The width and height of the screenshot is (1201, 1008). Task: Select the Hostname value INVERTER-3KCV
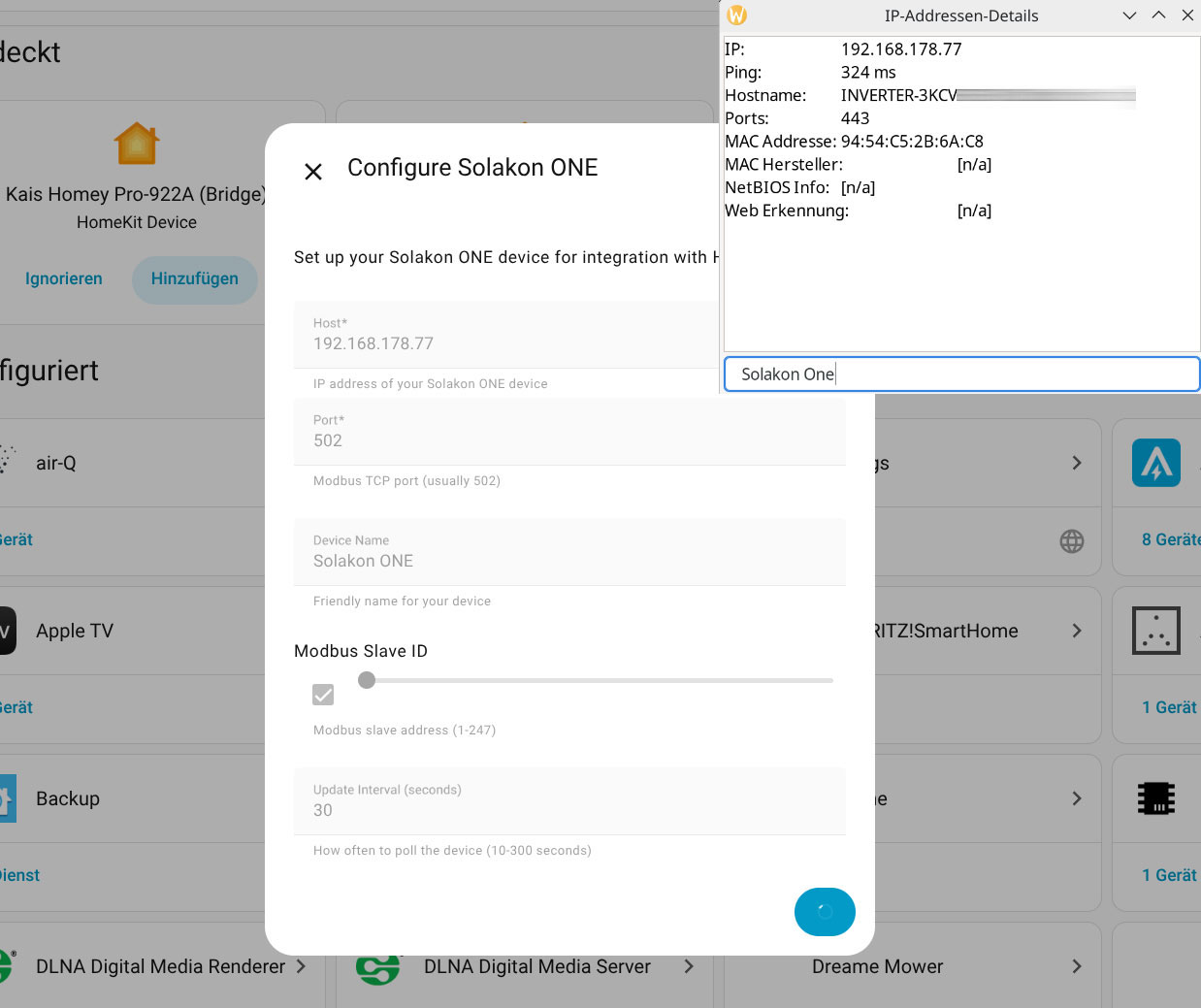[898, 95]
